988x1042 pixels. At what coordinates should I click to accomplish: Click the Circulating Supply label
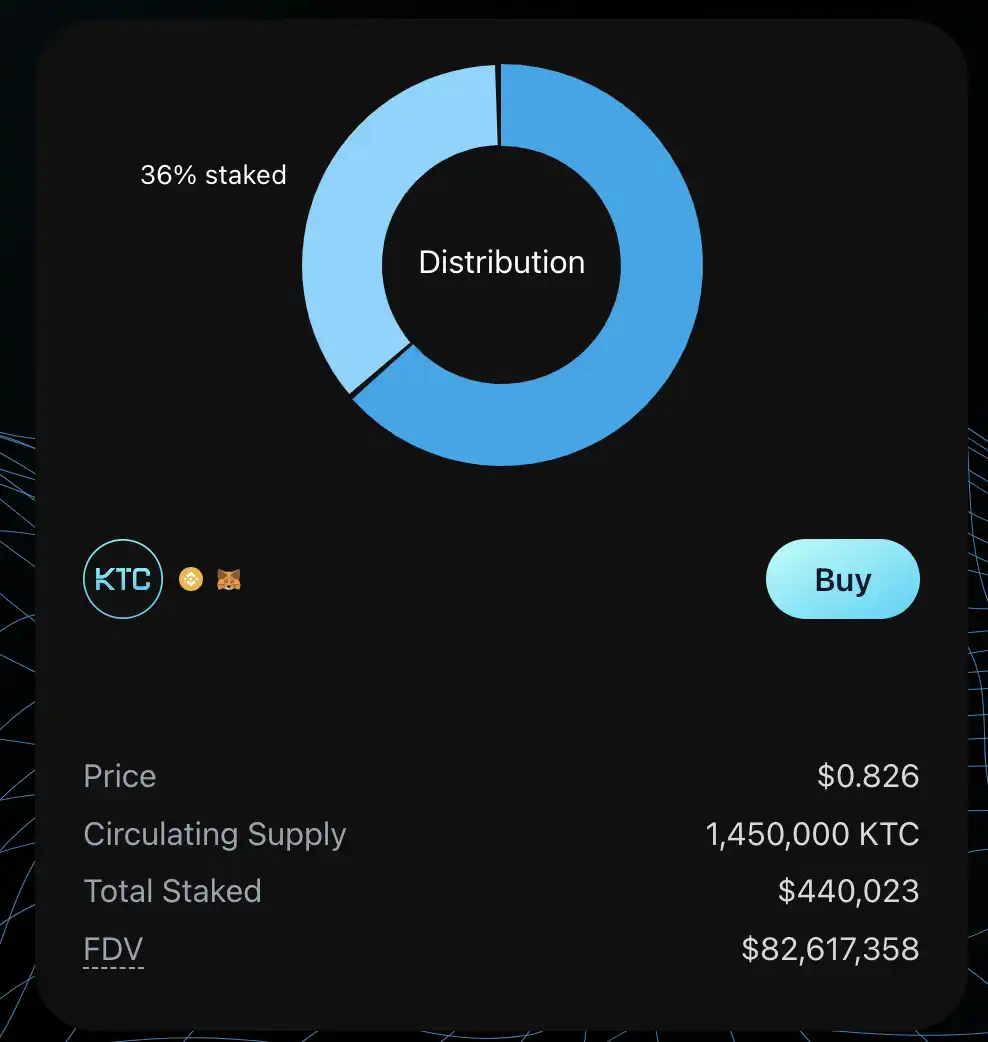pyautogui.click(x=215, y=835)
